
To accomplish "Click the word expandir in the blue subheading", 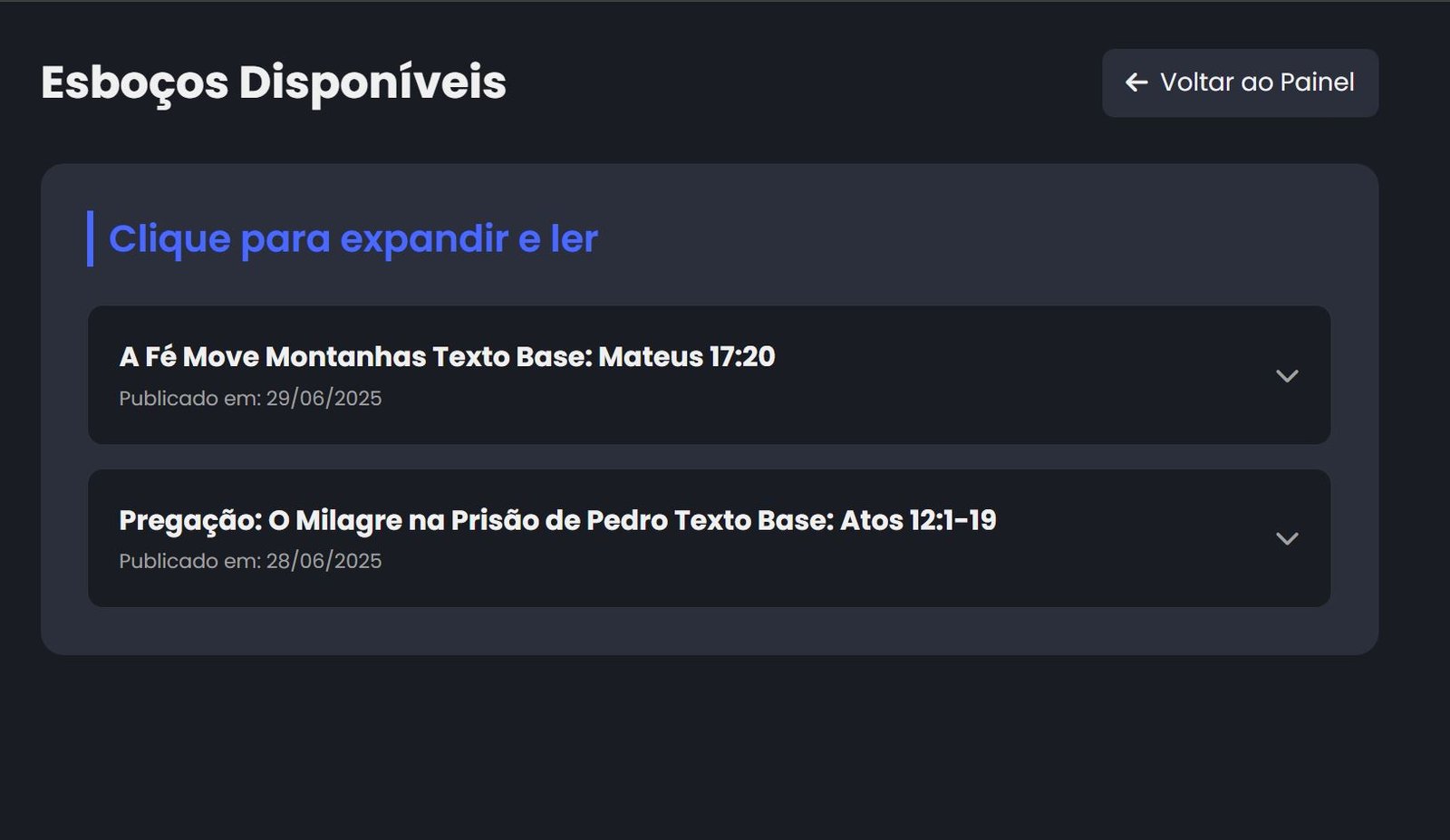I will coord(423,239).
